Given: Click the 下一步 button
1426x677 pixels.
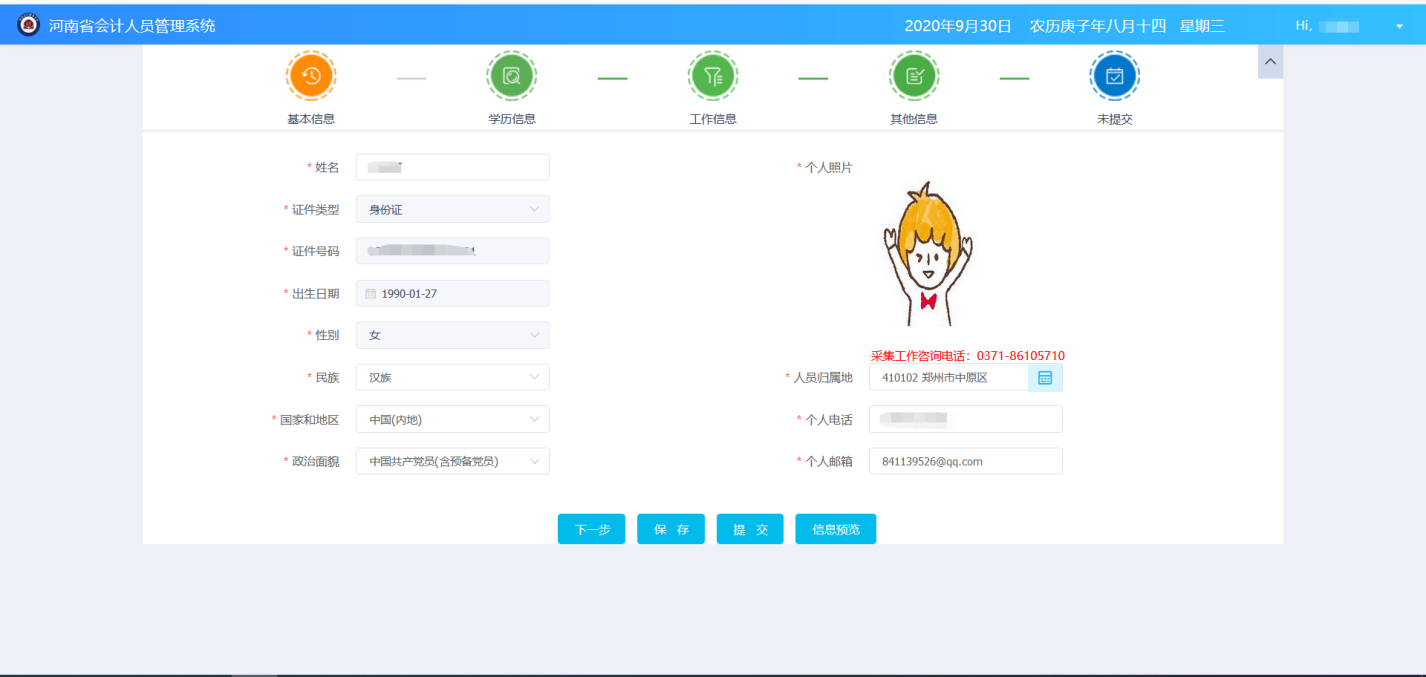Looking at the screenshot, I should click(x=591, y=528).
